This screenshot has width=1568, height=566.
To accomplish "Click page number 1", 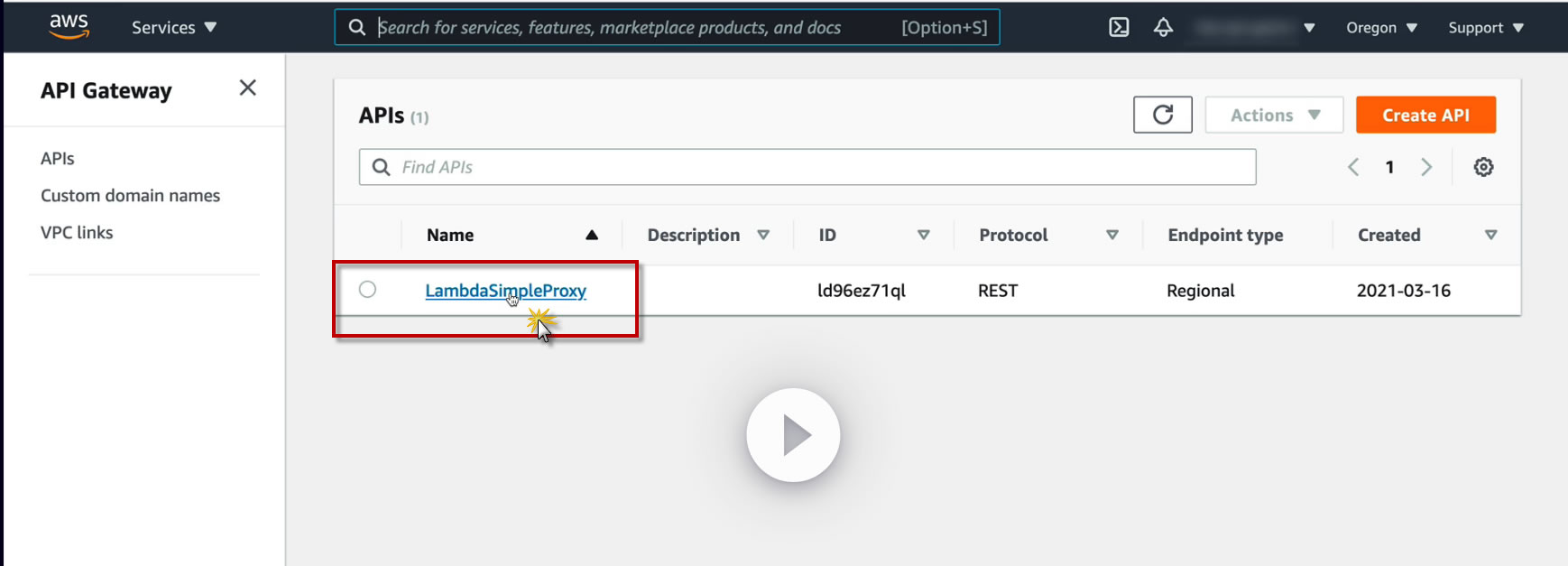I will click(1389, 167).
